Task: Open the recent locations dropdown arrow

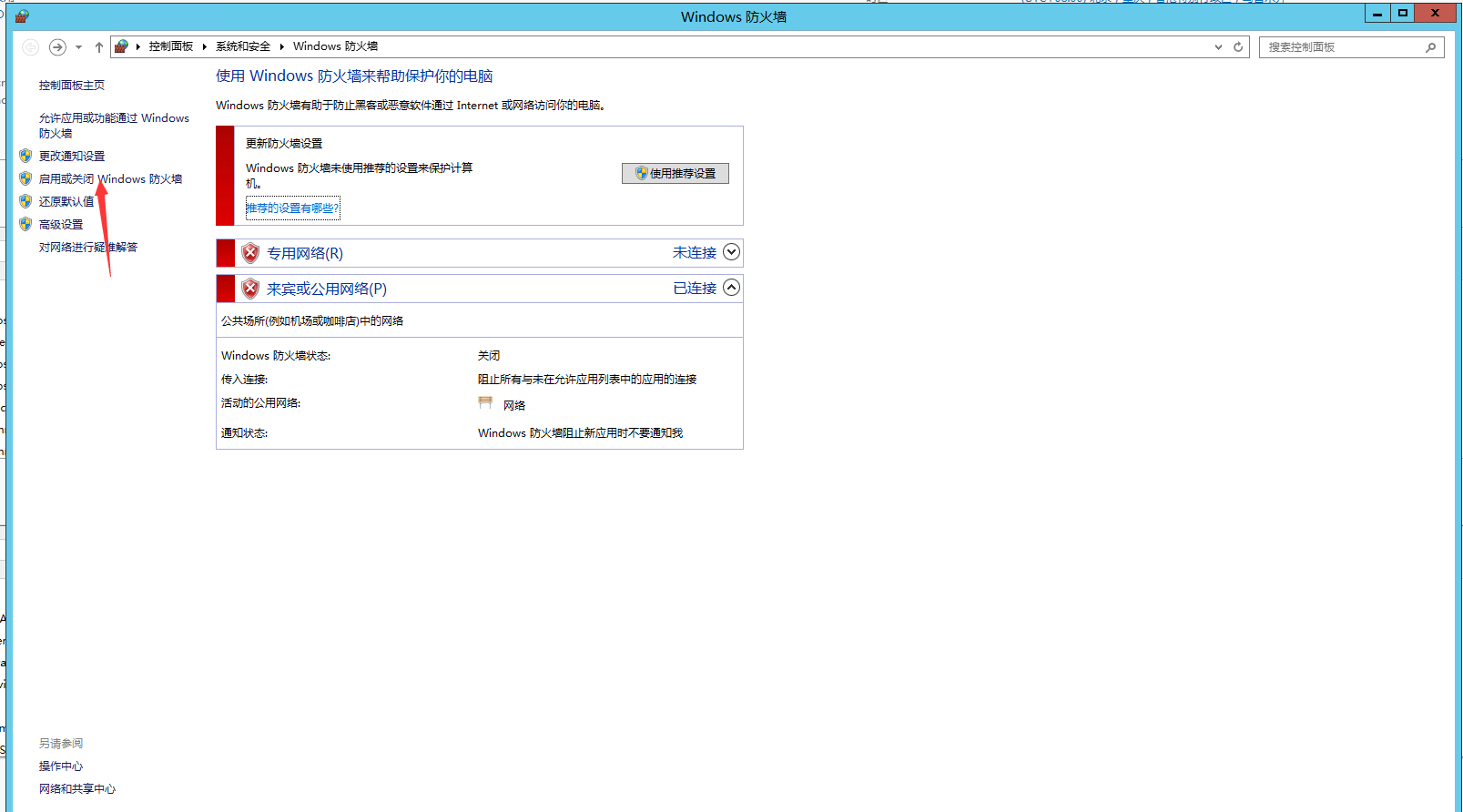Action: tap(79, 47)
